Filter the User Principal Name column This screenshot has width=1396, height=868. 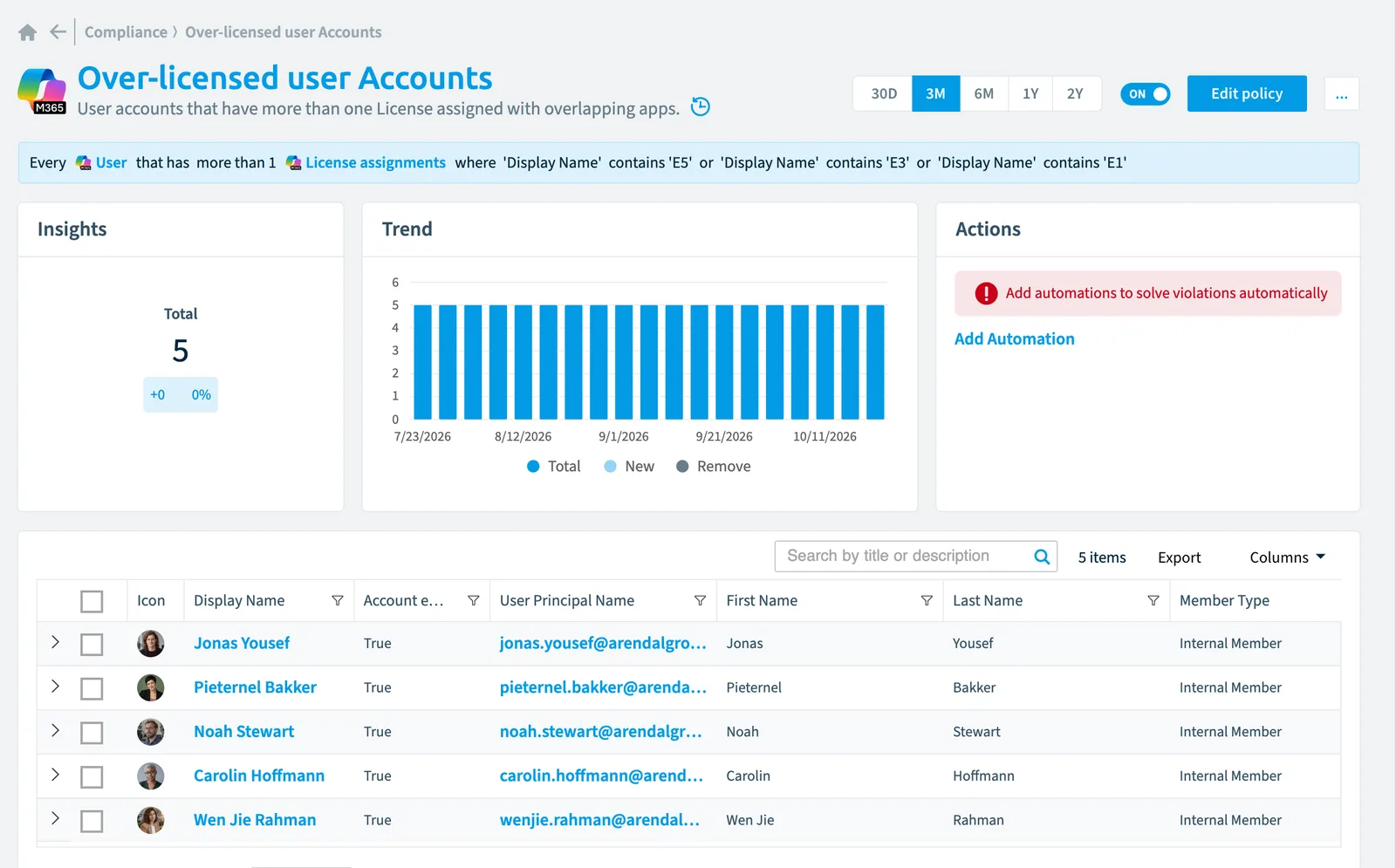pos(700,600)
